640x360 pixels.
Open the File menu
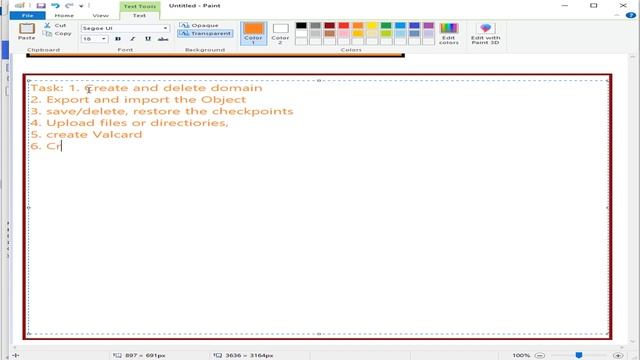pos(28,16)
